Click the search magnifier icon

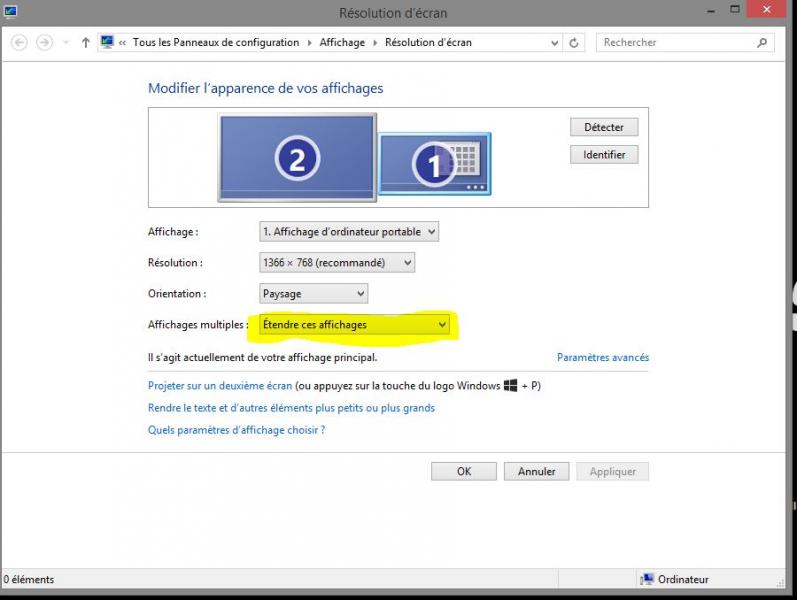coord(762,43)
